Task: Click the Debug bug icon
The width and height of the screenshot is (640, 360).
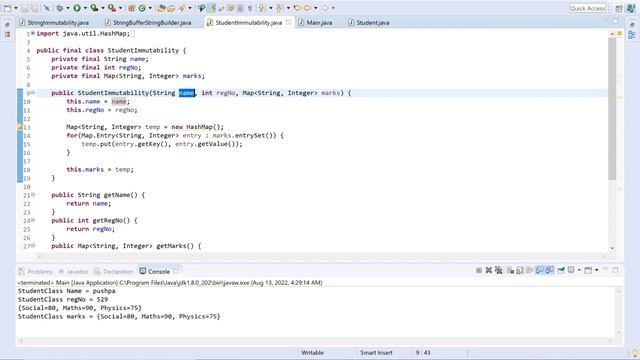Action: point(60,8)
